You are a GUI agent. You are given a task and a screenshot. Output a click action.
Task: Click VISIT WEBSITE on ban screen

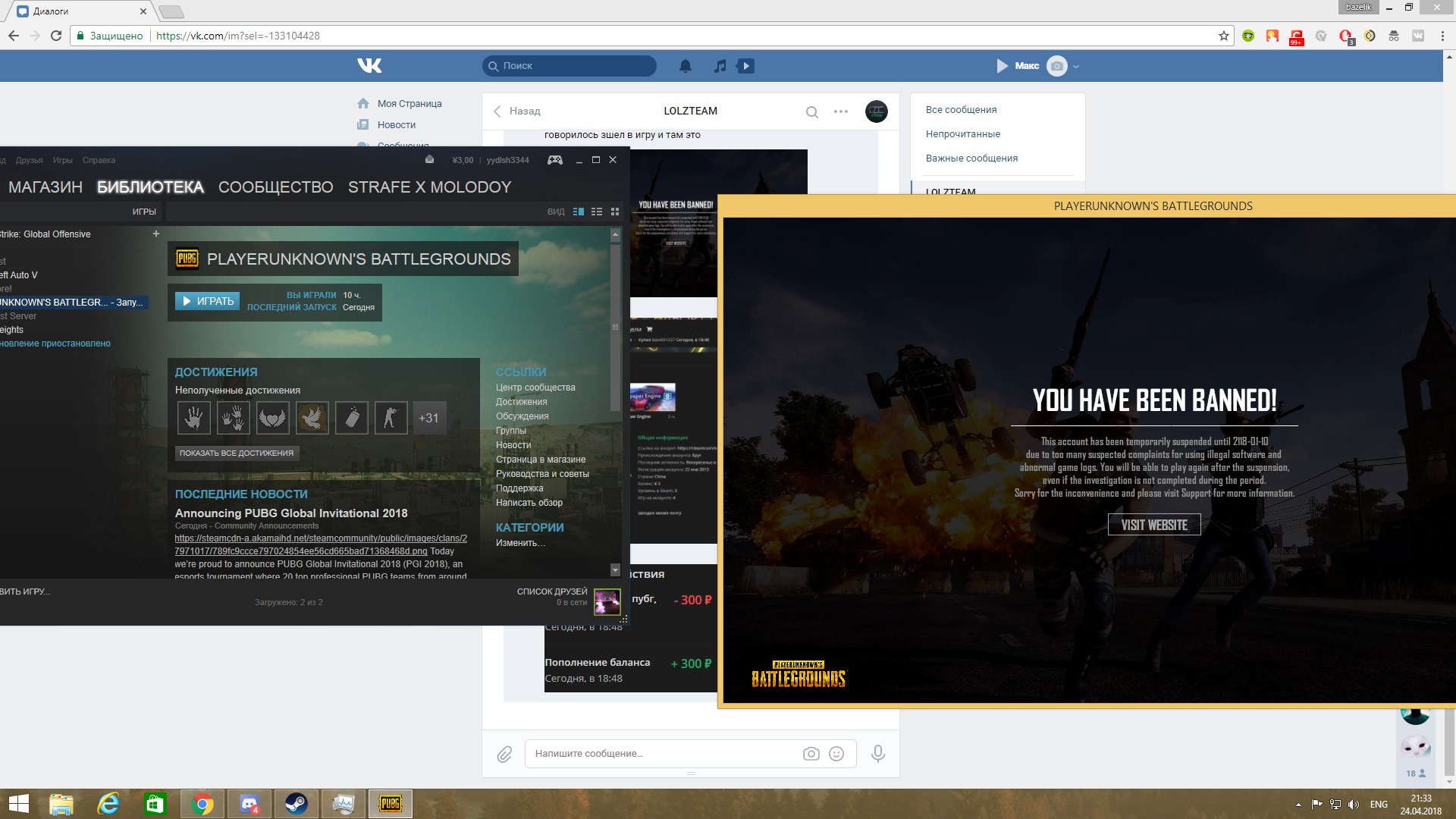pos(1154,525)
